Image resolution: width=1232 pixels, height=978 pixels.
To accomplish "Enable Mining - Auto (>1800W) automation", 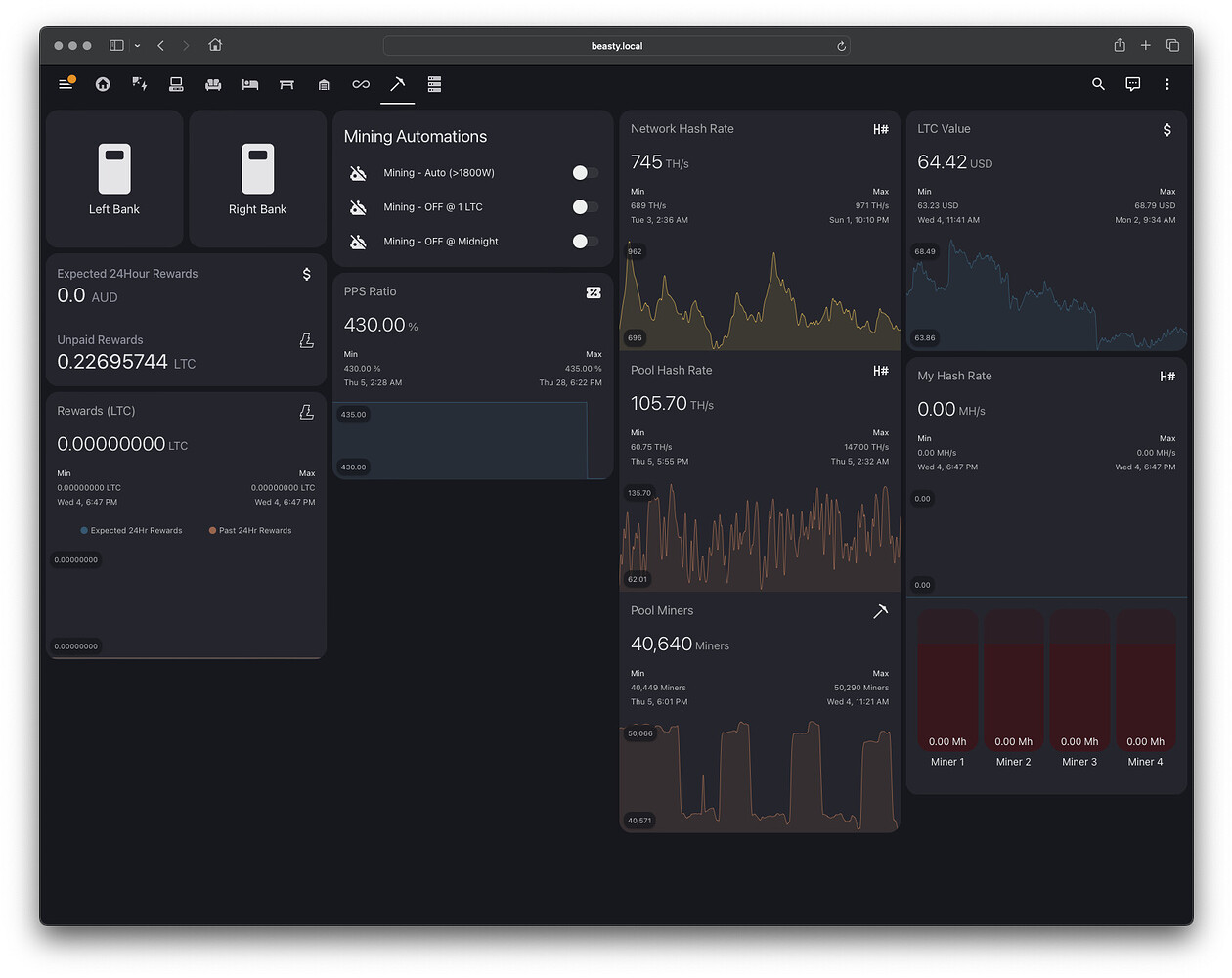I will (585, 172).
